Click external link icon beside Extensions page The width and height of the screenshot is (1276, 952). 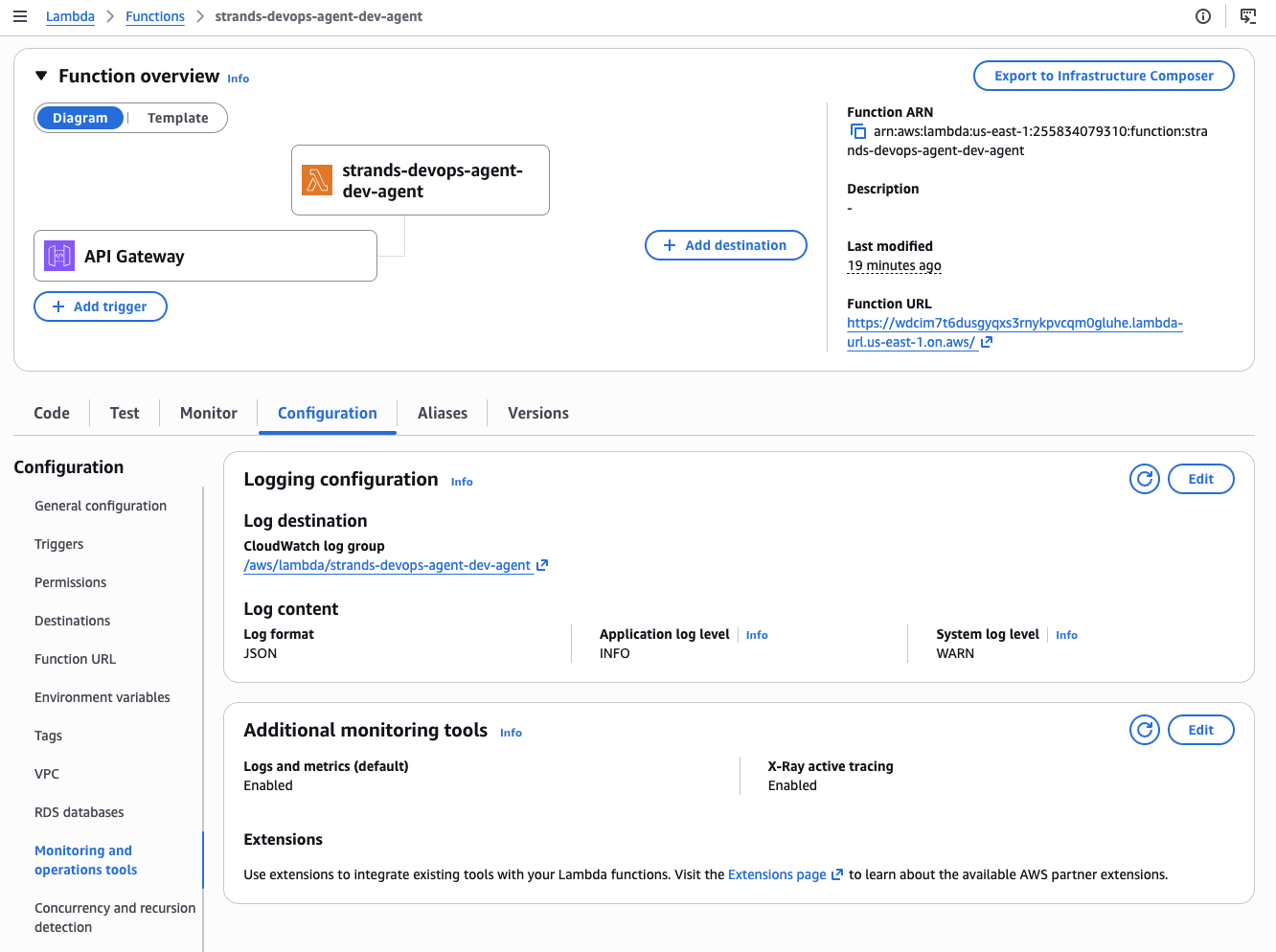(837, 874)
